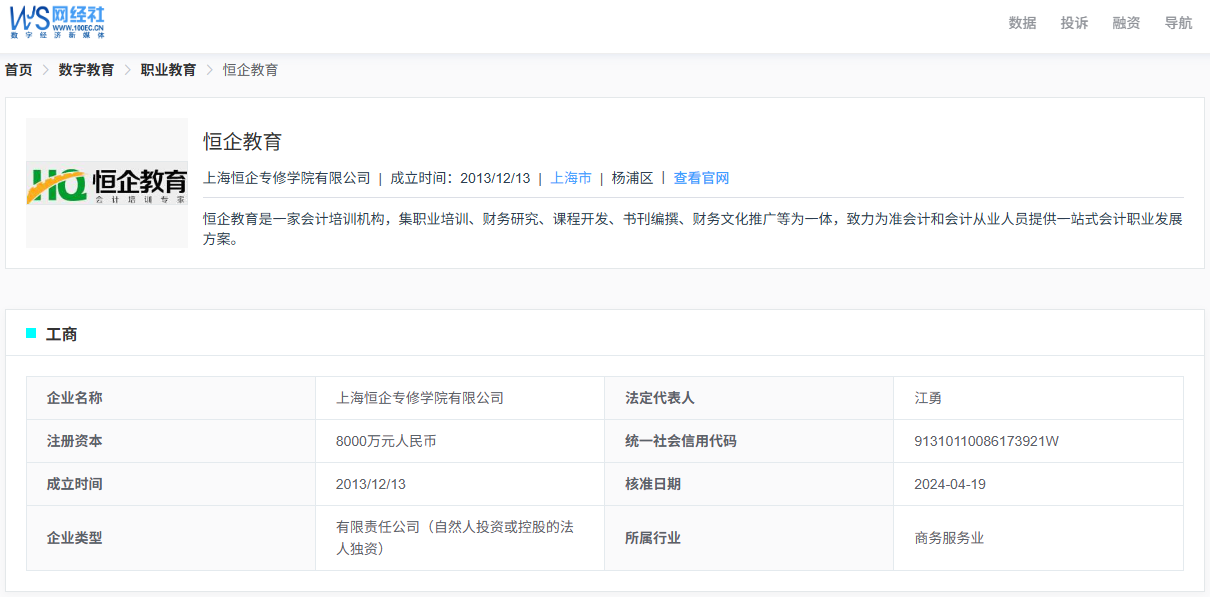
Task: Select the 商务服务业 value
Action: [x=949, y=538]
